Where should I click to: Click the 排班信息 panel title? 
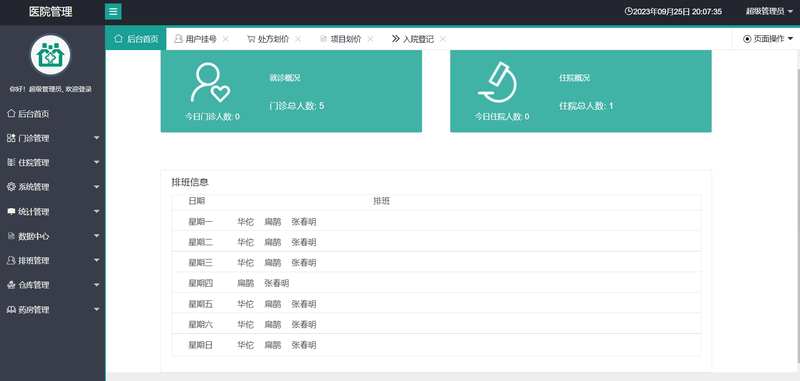[x=190, y=182]
